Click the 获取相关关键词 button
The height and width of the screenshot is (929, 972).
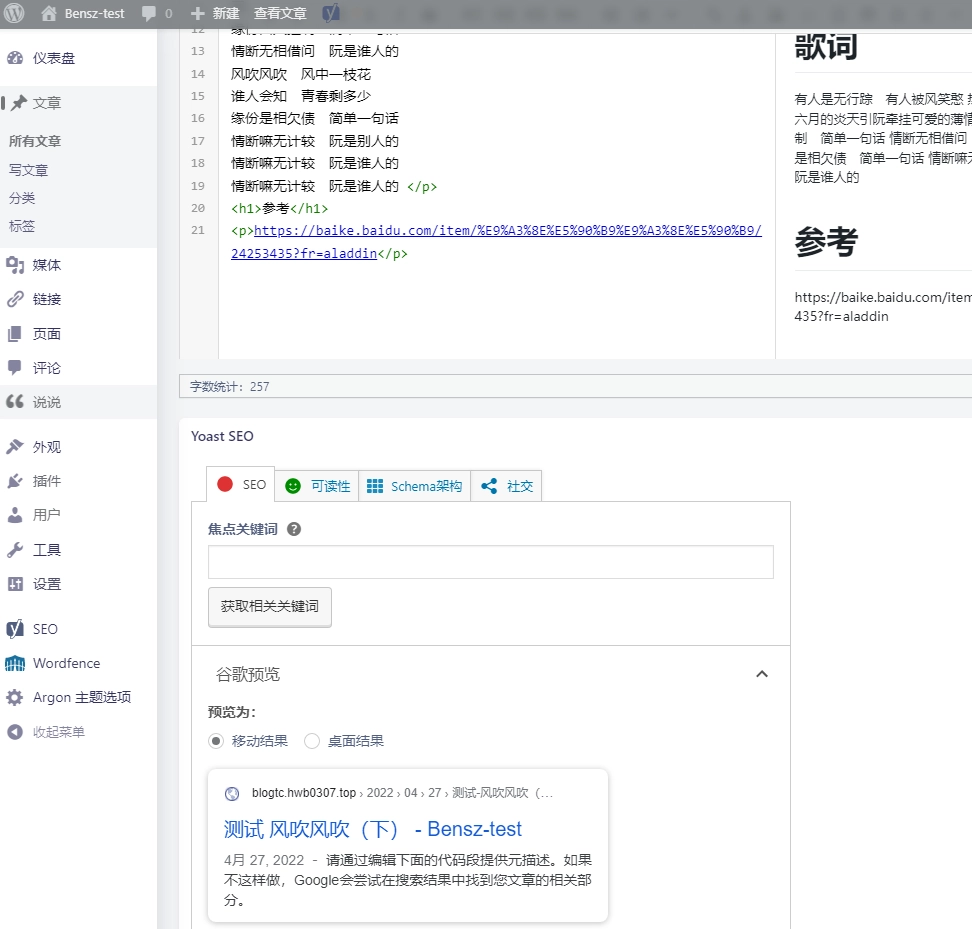pos(270,607)
